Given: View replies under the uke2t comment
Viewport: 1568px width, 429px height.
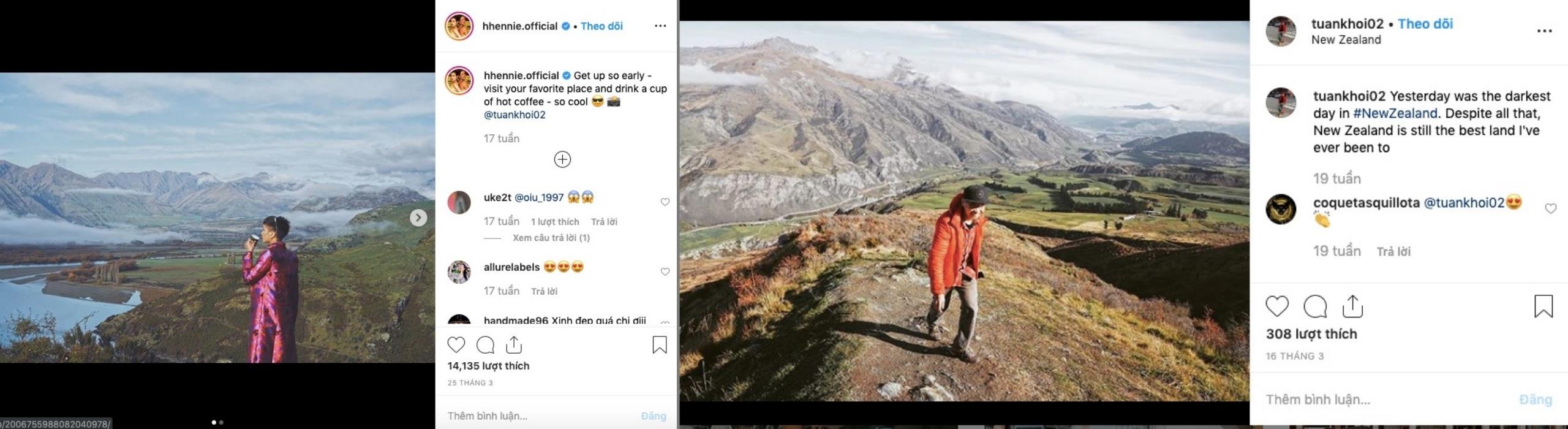Looking at the screenshot, I should coord(551,238).
